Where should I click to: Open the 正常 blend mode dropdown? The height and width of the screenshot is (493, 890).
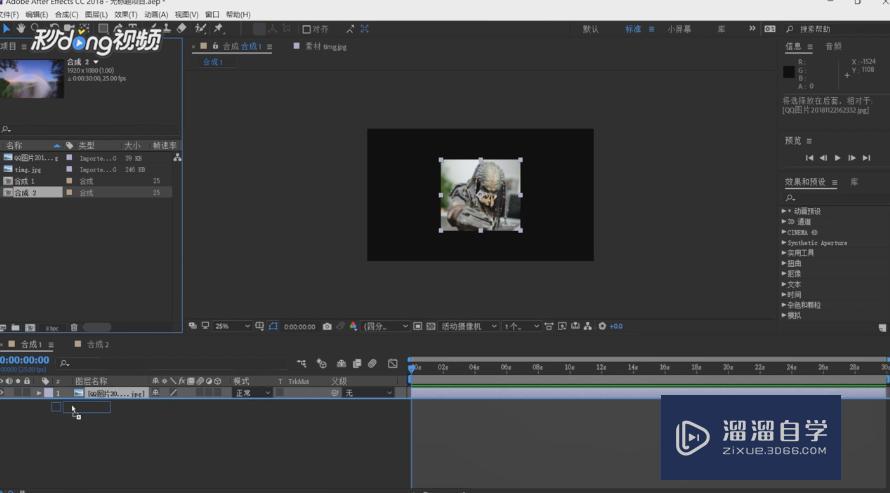click(x=253, y=393)
